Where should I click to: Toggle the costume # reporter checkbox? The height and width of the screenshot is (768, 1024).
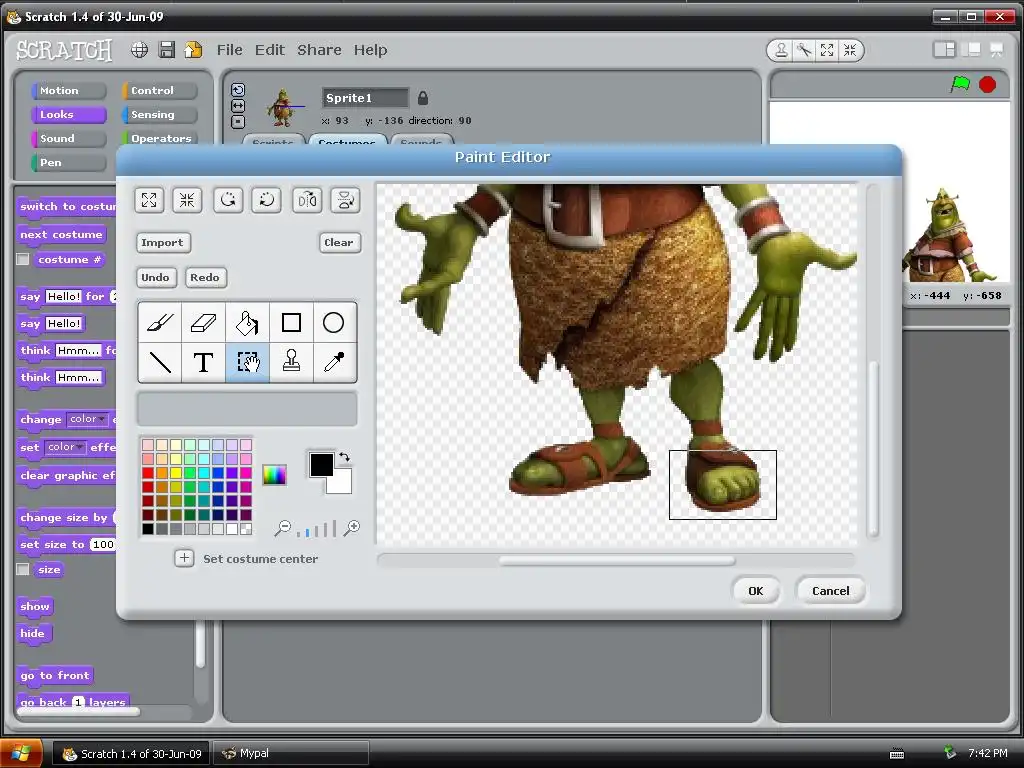click(x=23, y=259)
